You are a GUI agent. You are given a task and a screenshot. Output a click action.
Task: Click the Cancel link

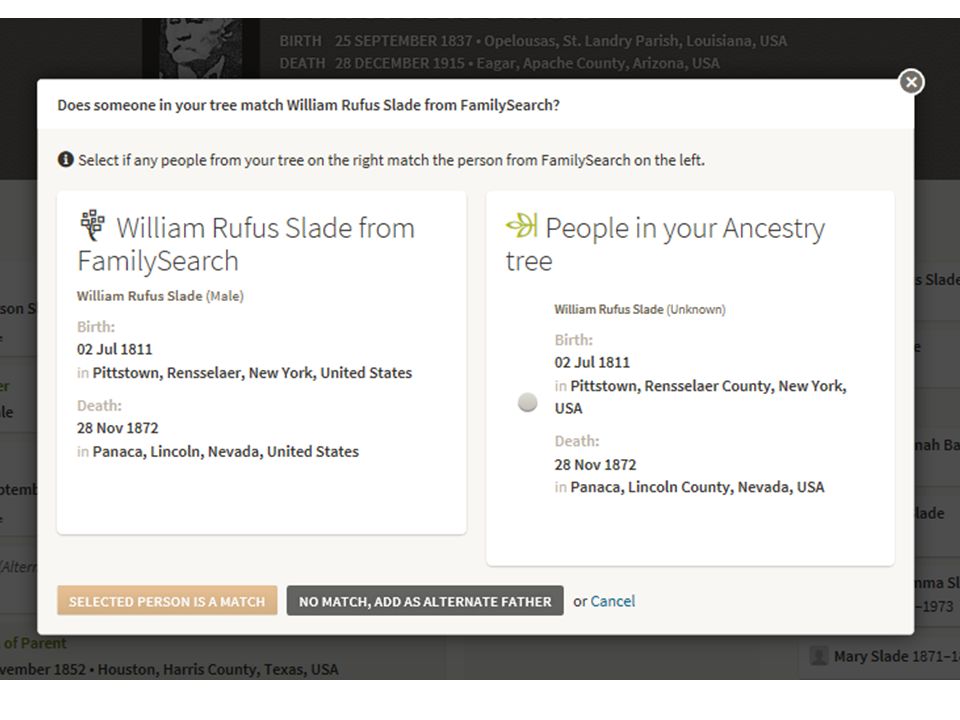coord(613,601)
